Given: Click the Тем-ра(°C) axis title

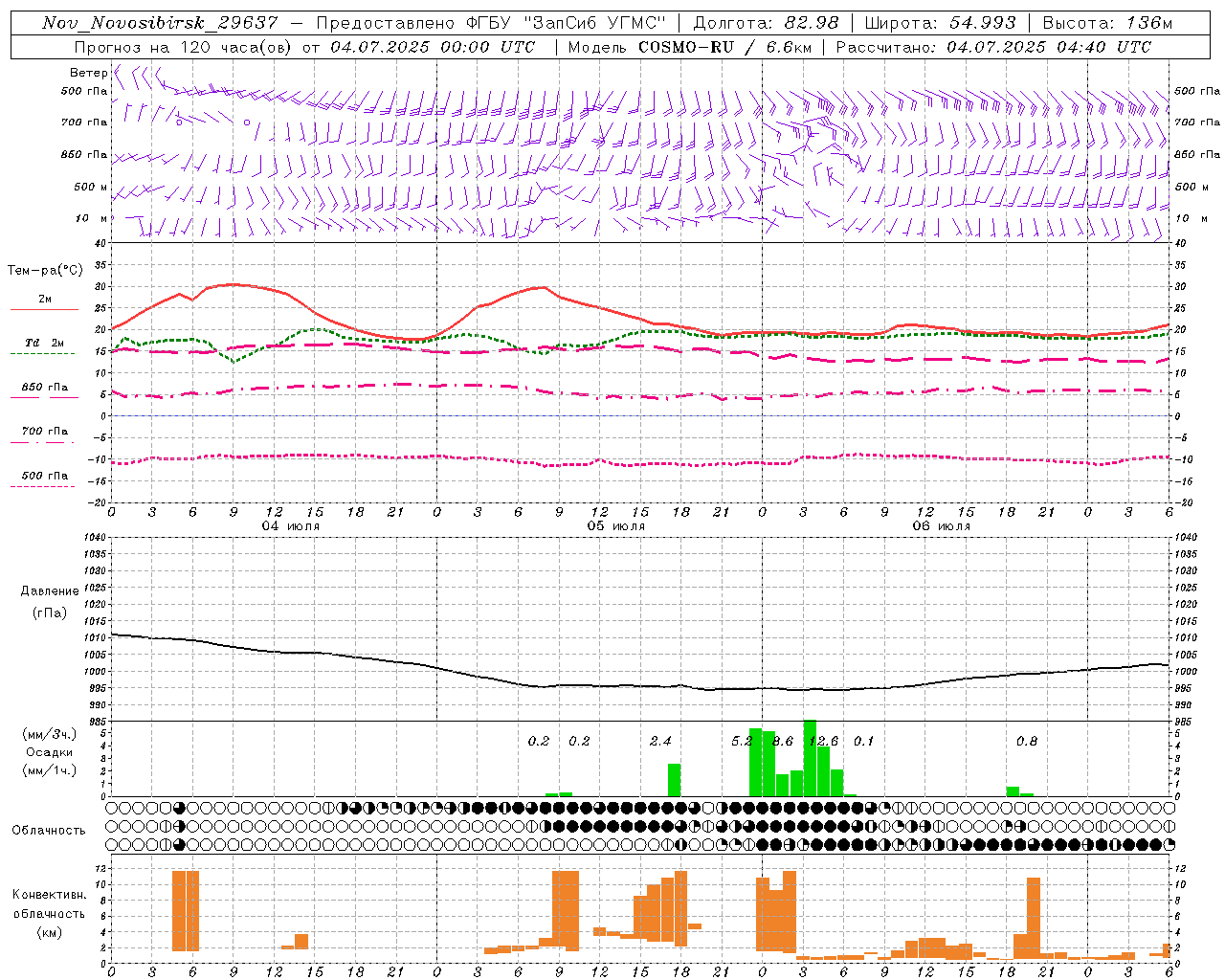Looking at the screenshot, I should tap(45, 271).
